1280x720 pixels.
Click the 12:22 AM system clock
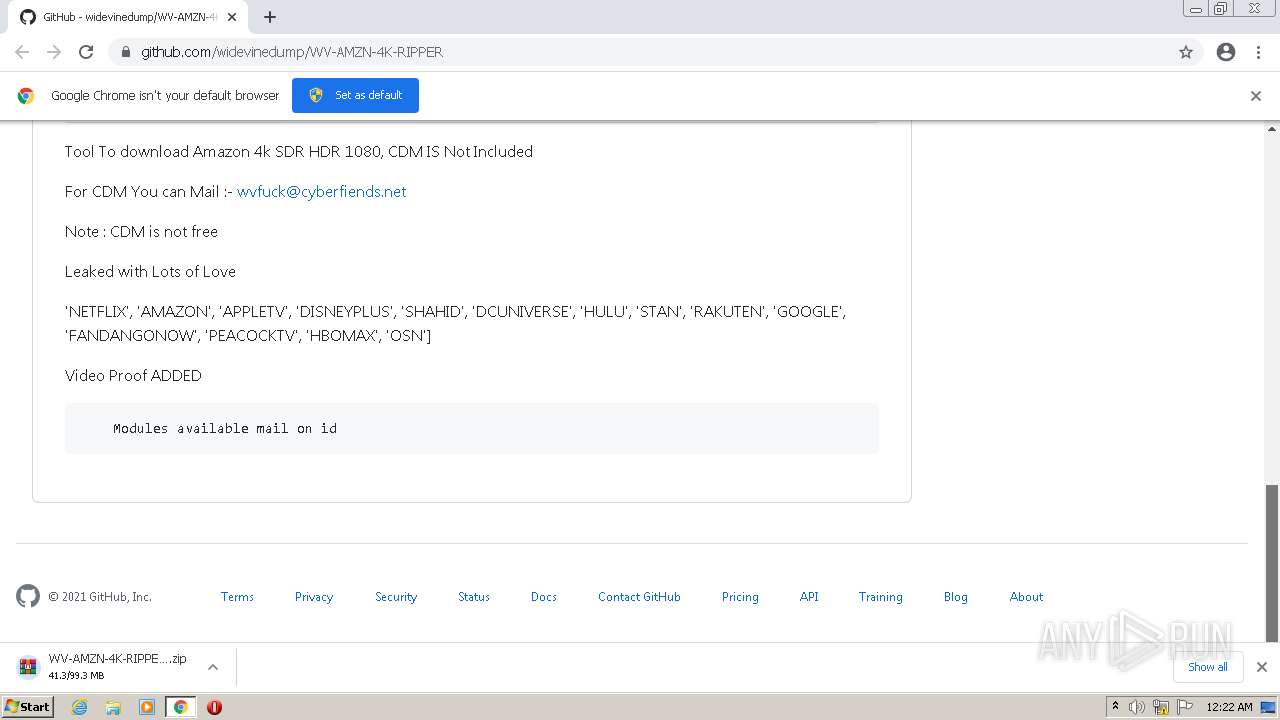coord(1229,707)
